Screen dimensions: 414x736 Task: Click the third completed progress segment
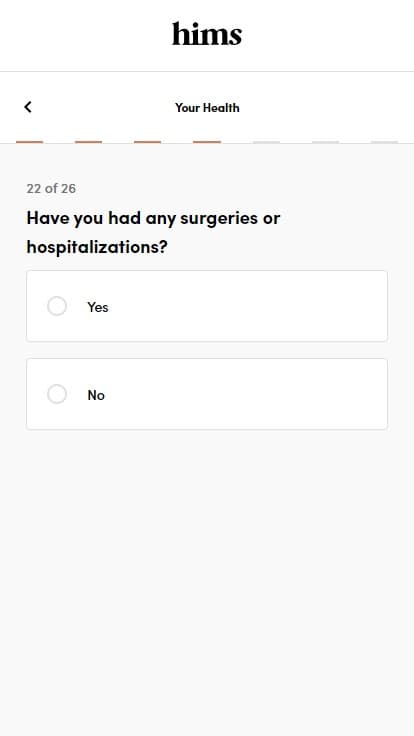point(147,142)
